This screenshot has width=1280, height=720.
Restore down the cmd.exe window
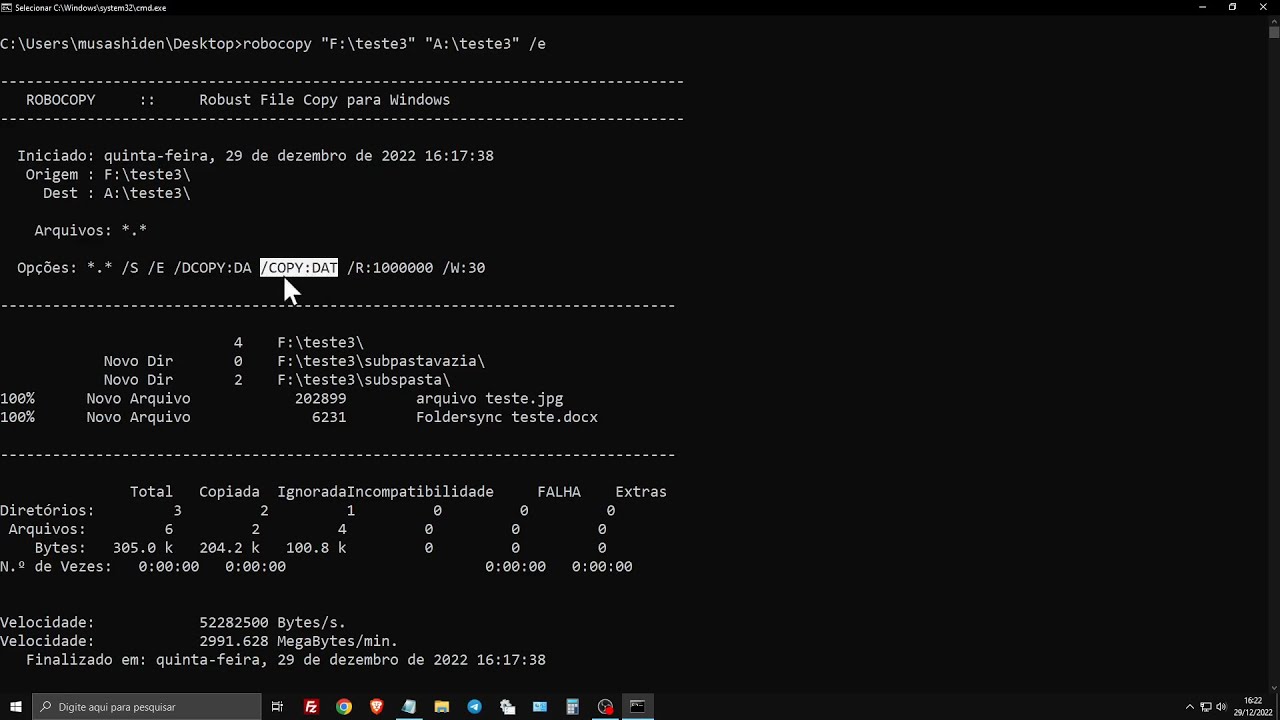coord(1232,7)
